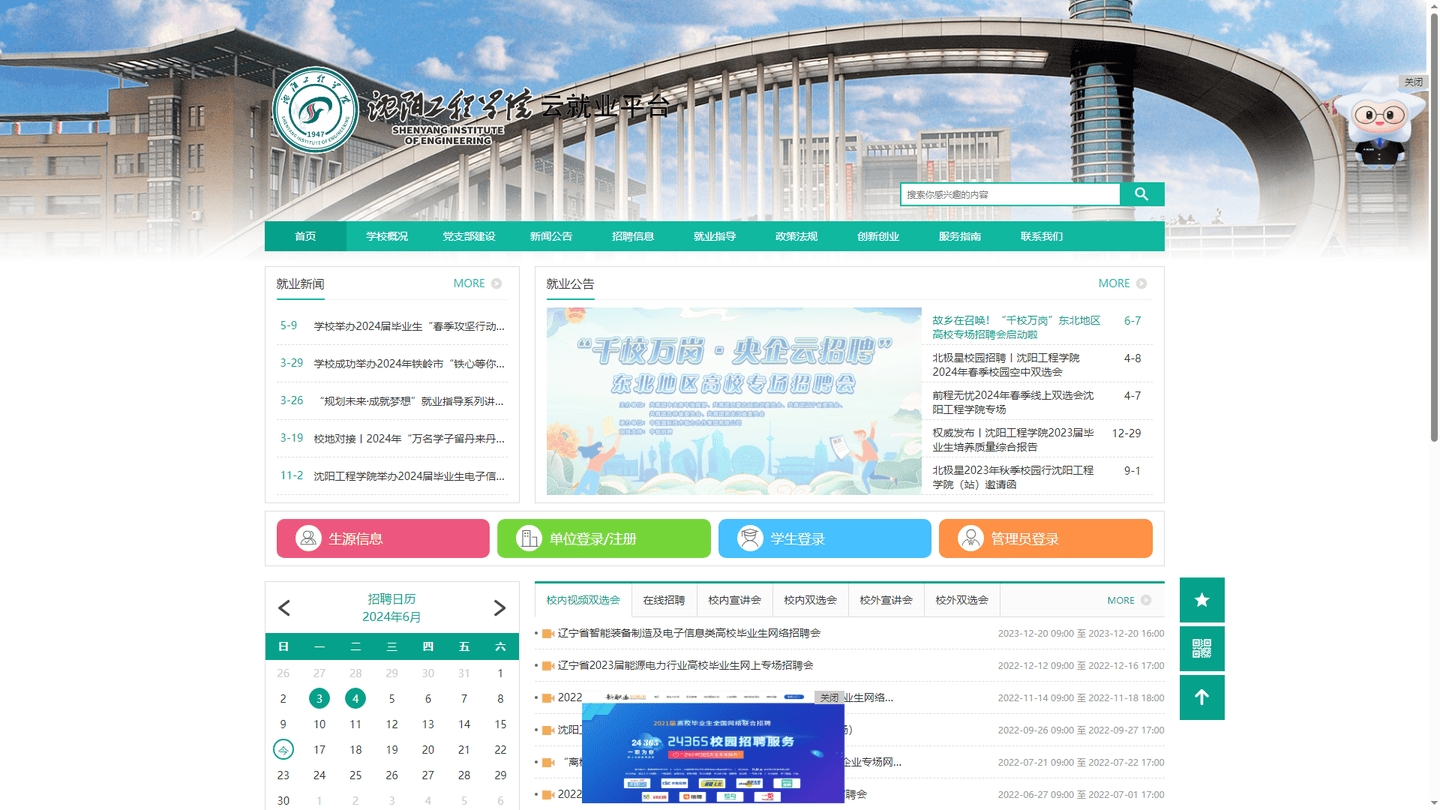The image size is (1440, 810).
Task: Switch to the 校外宣讲会 tab
Action: pos(886,600)
